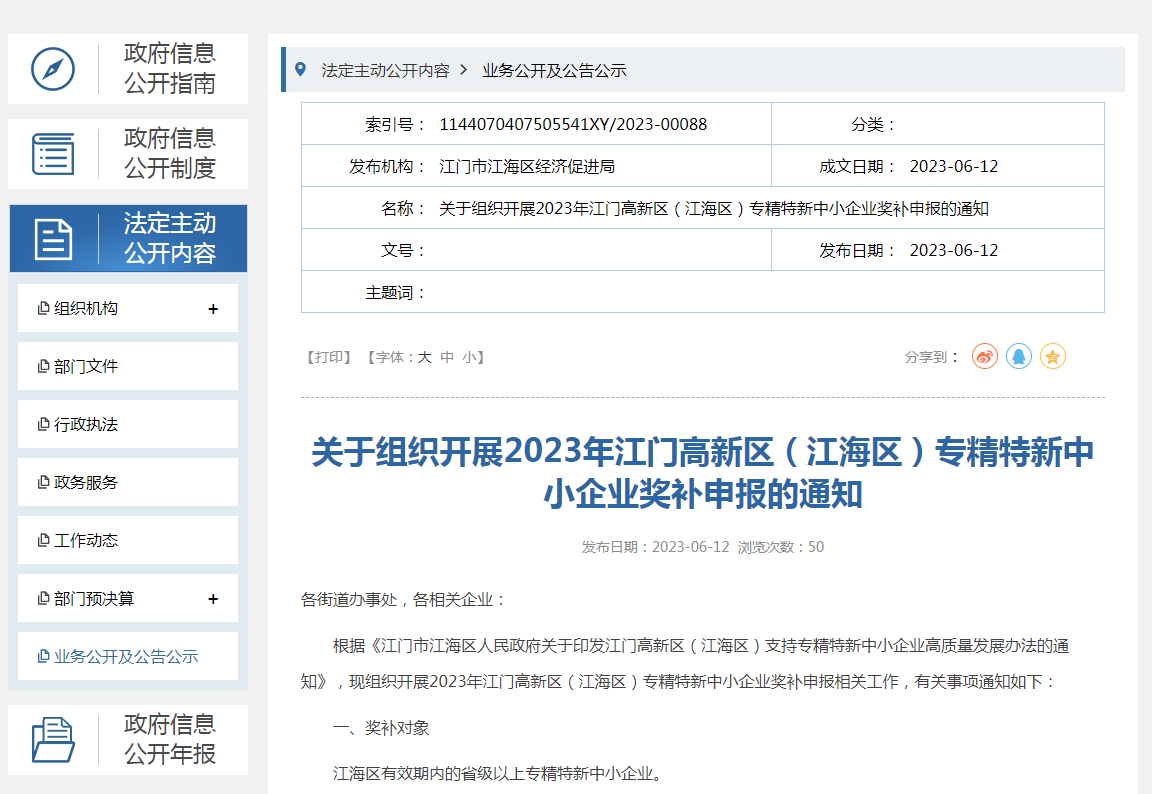
Task: Click the folder icon for 政府信息公开年报
Action: (53, 740)
